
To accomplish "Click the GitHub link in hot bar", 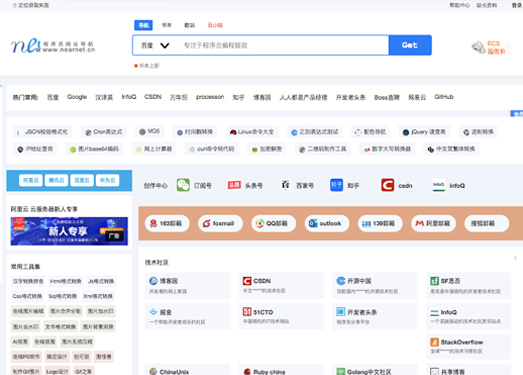I will click(444, 97).
